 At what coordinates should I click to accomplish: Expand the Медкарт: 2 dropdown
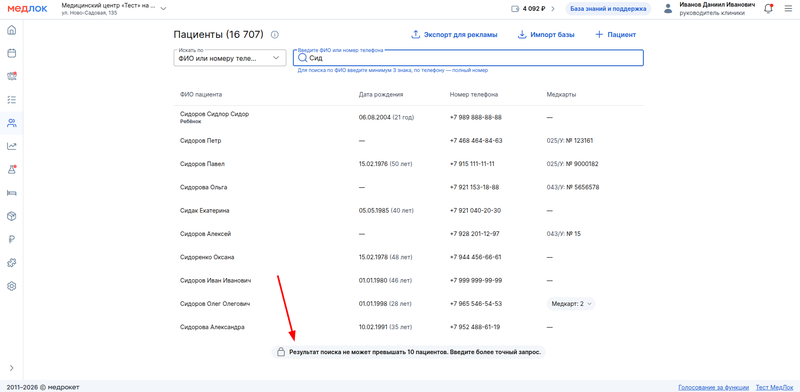pyautogui.click(x=571, y=304)
